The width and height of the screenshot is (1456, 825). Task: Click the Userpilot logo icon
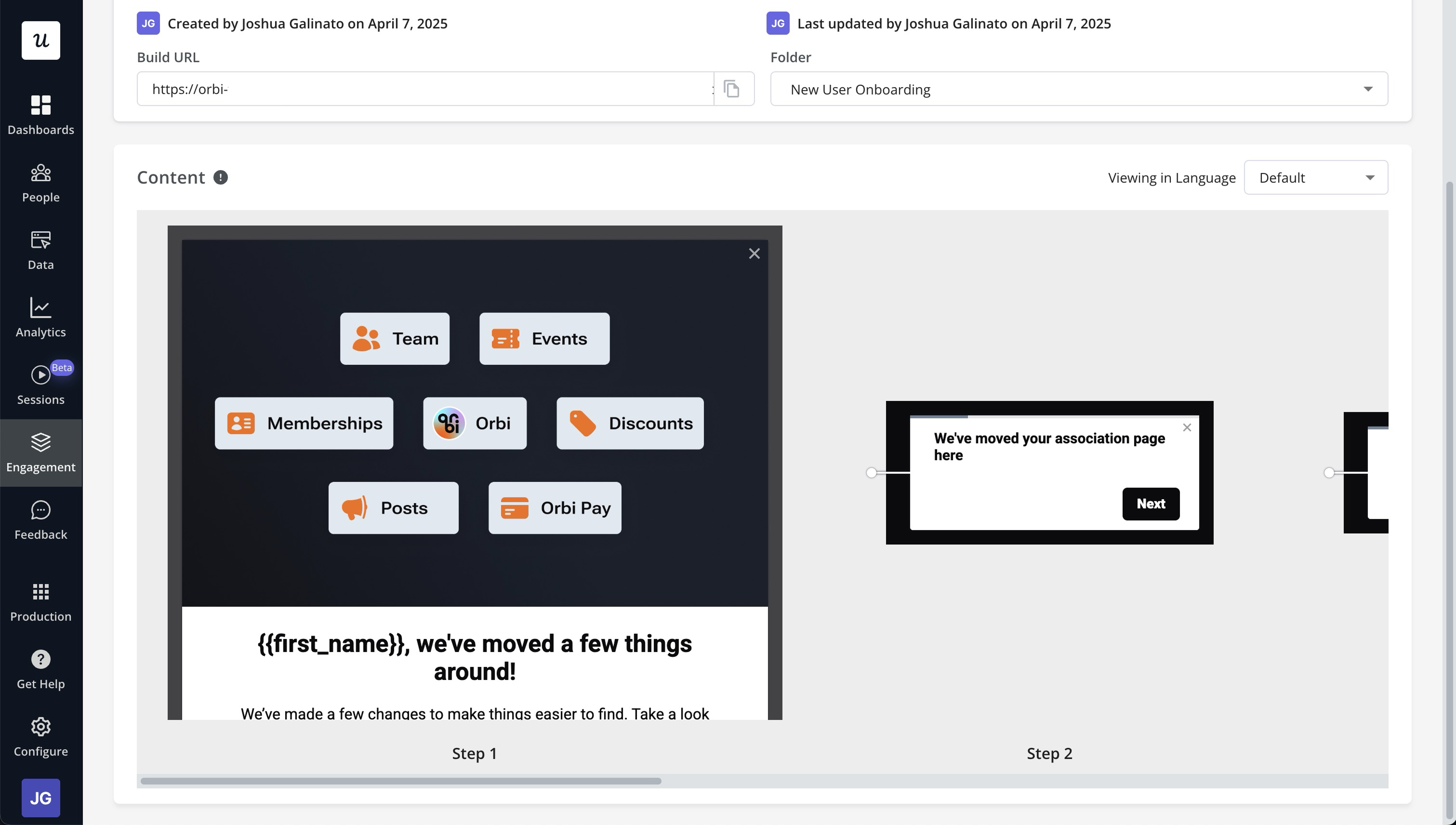coord(41,40)
